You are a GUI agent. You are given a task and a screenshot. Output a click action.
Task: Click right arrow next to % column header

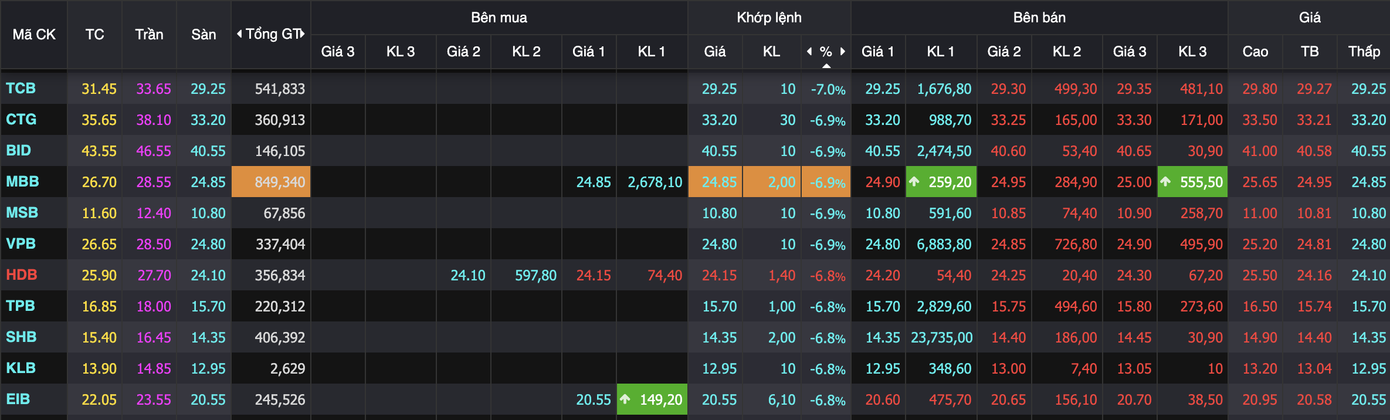tap(842, 51)
